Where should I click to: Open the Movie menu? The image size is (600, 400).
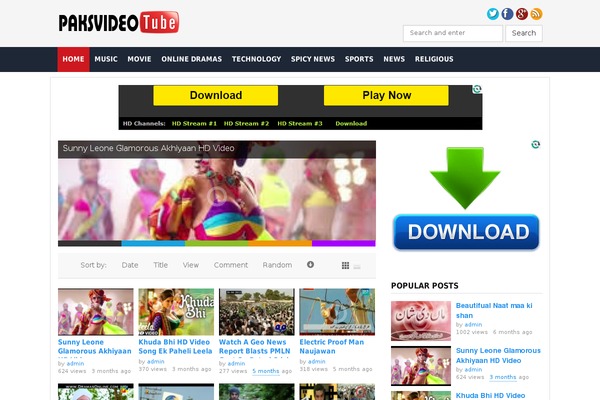coord(139,59)
